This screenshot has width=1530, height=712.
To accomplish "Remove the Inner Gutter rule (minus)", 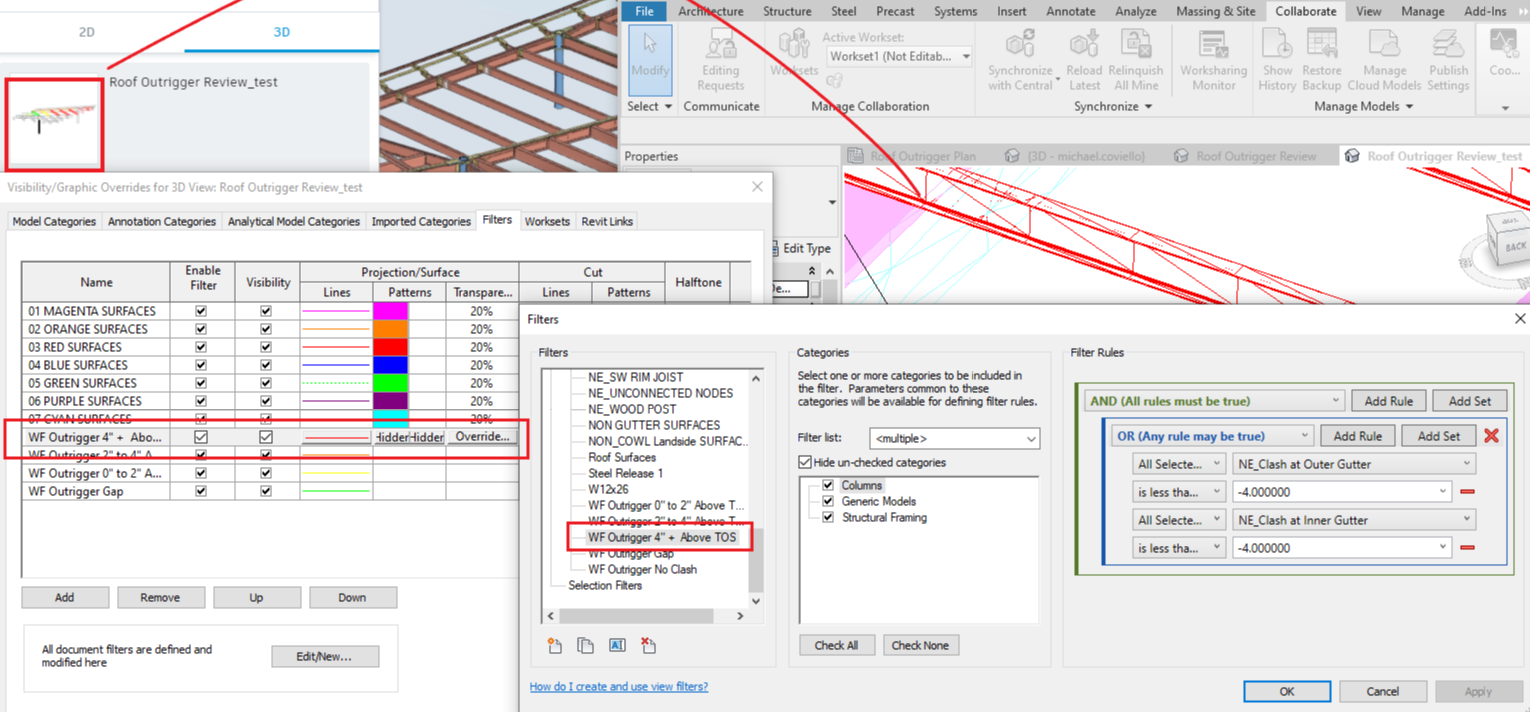I will pos(1468,548).
